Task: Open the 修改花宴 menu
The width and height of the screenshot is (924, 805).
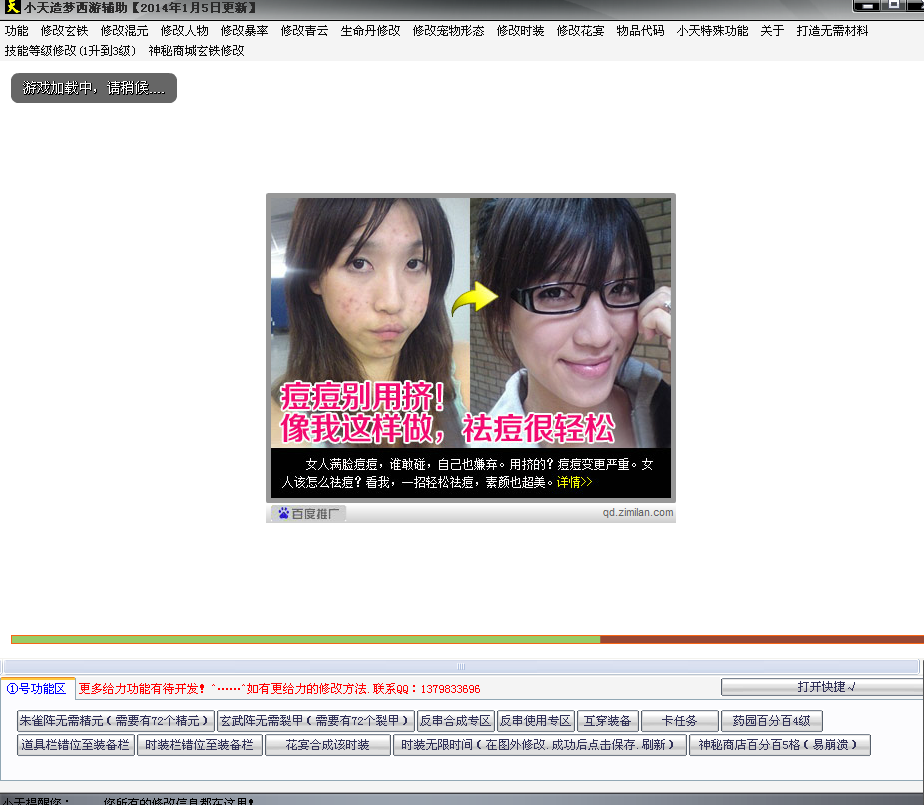Action: coord(580,31)
